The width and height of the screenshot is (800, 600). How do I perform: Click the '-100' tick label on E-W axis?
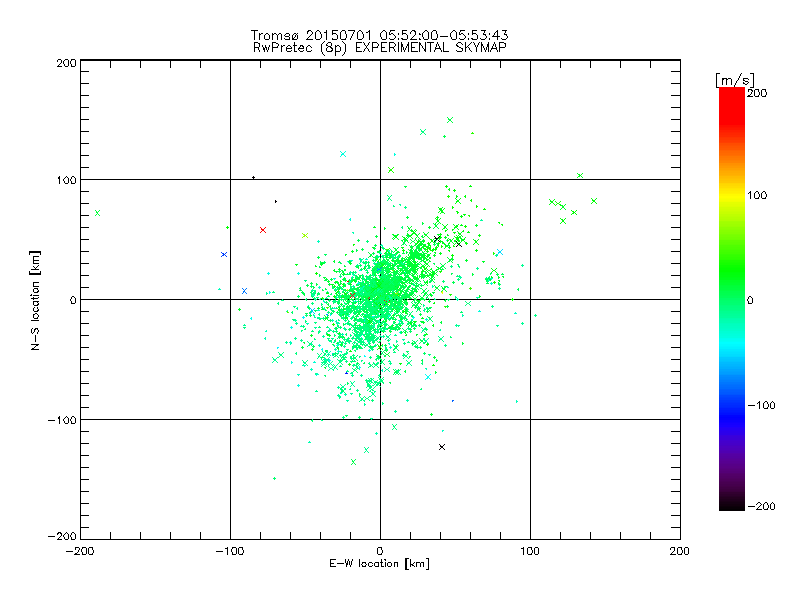tap(230, 551)
